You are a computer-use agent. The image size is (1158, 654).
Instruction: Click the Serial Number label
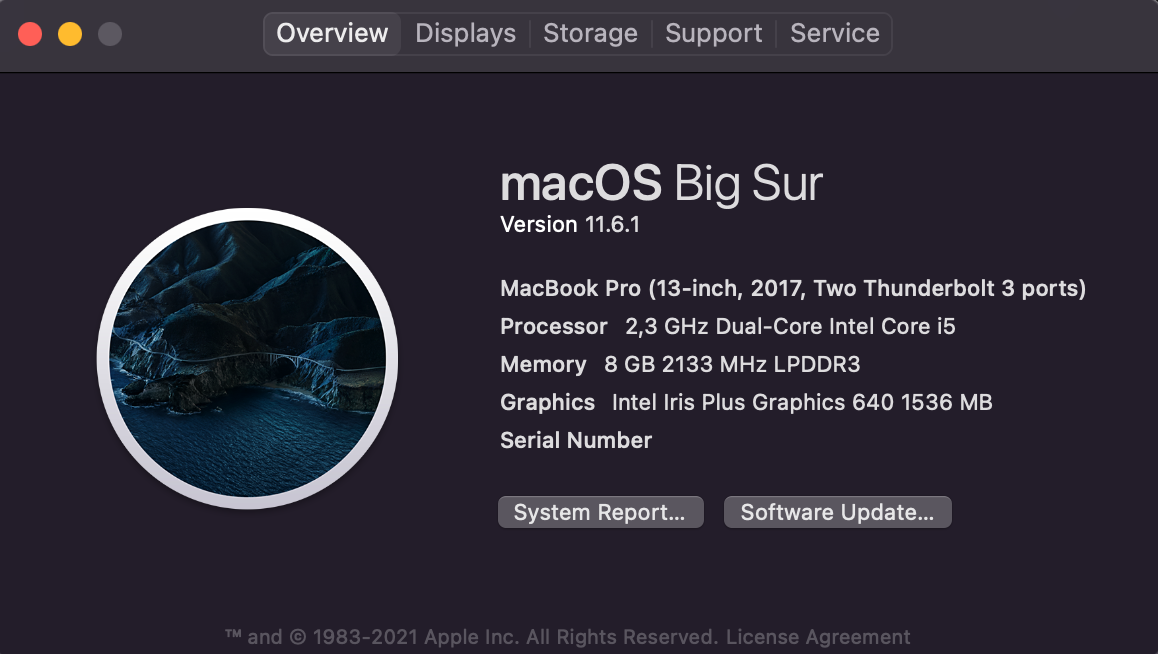(x=576, y=441)
